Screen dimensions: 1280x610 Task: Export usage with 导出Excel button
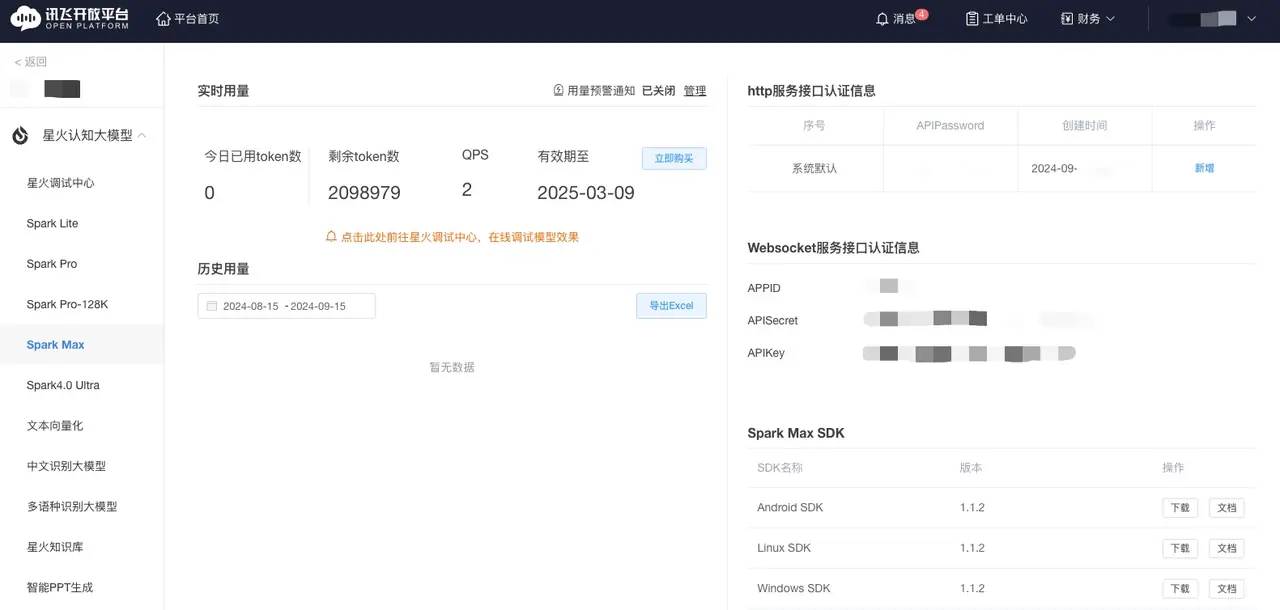[x=671, y=306]
